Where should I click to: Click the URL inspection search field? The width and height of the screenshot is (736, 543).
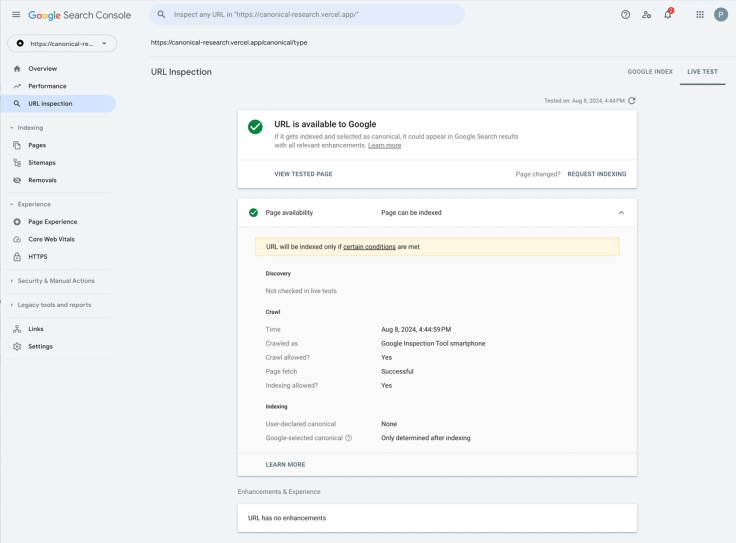[x=310, y=15]
